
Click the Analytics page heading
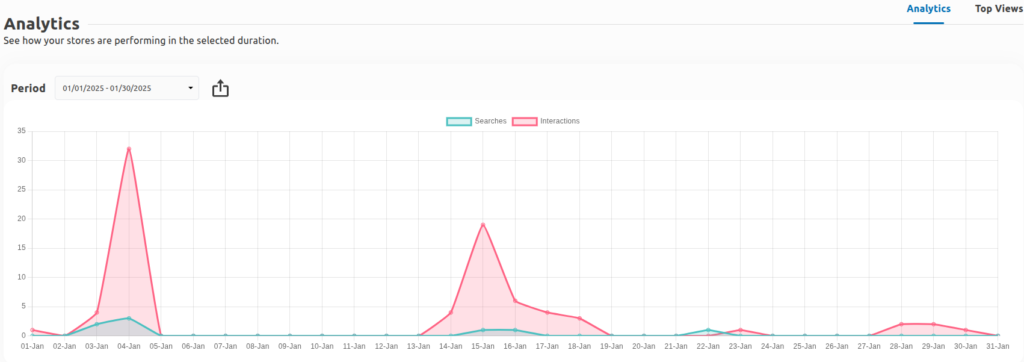[x=42, y=24]
